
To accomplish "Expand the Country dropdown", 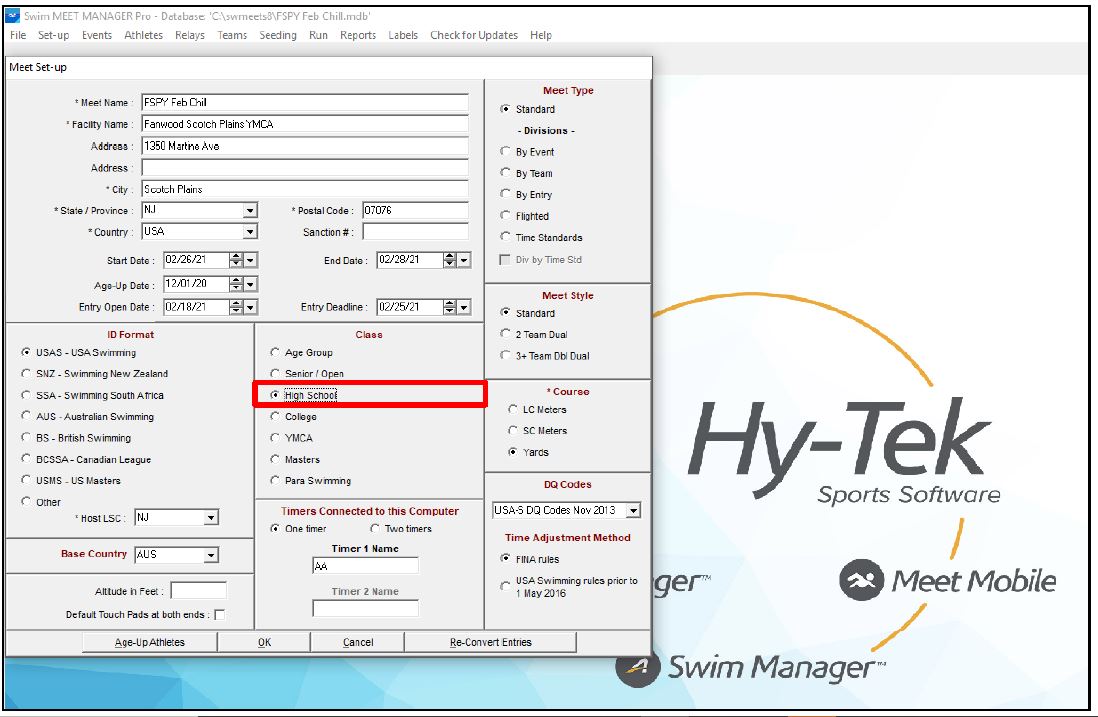I will (250, 231).
